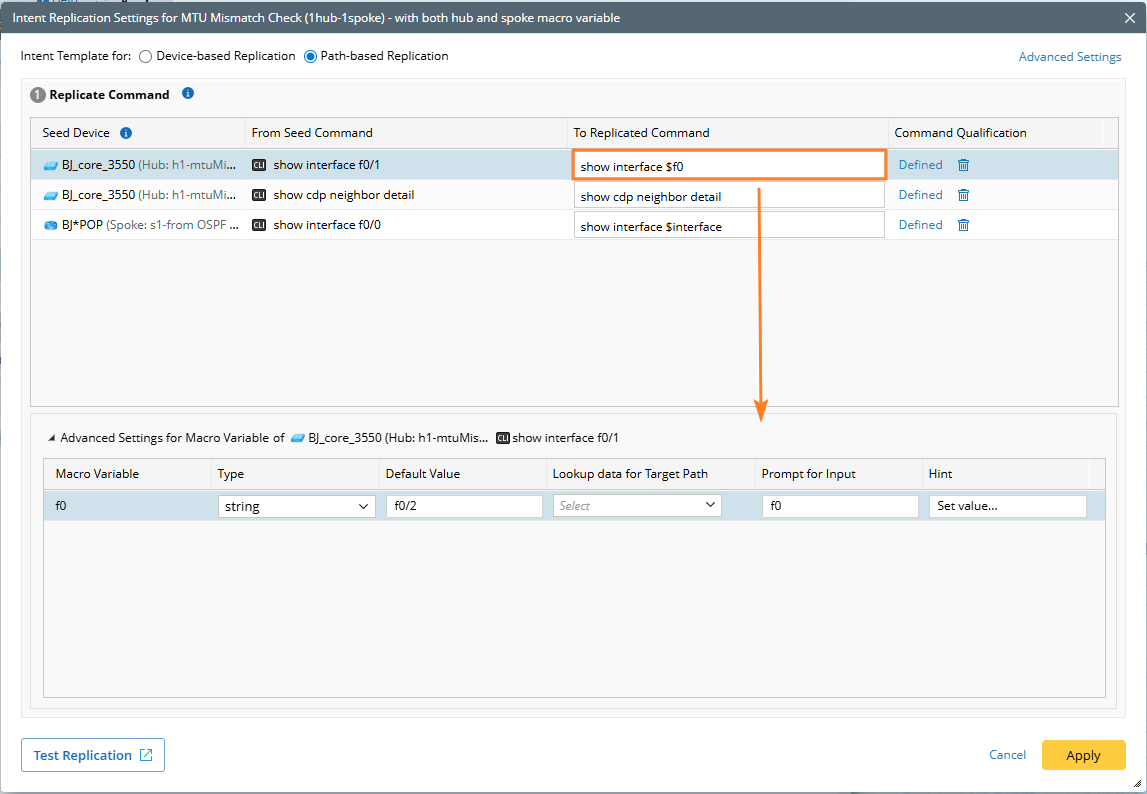The width and height of the screenshot is (1147, 794).
Task: Click trash icon for show cdp neighbor detail
Action: 963,195
